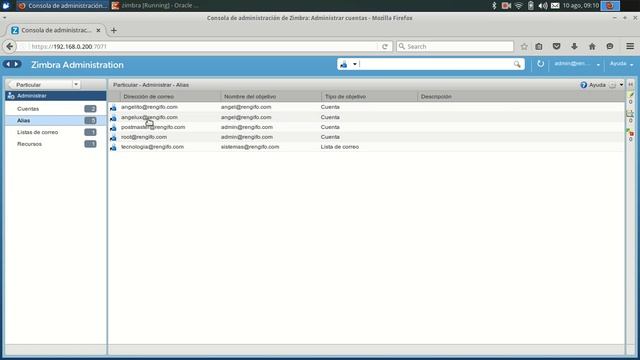This screenshot has width=640, height=360.
Task: Click the Firefox Search box
Action: (455, 47)
